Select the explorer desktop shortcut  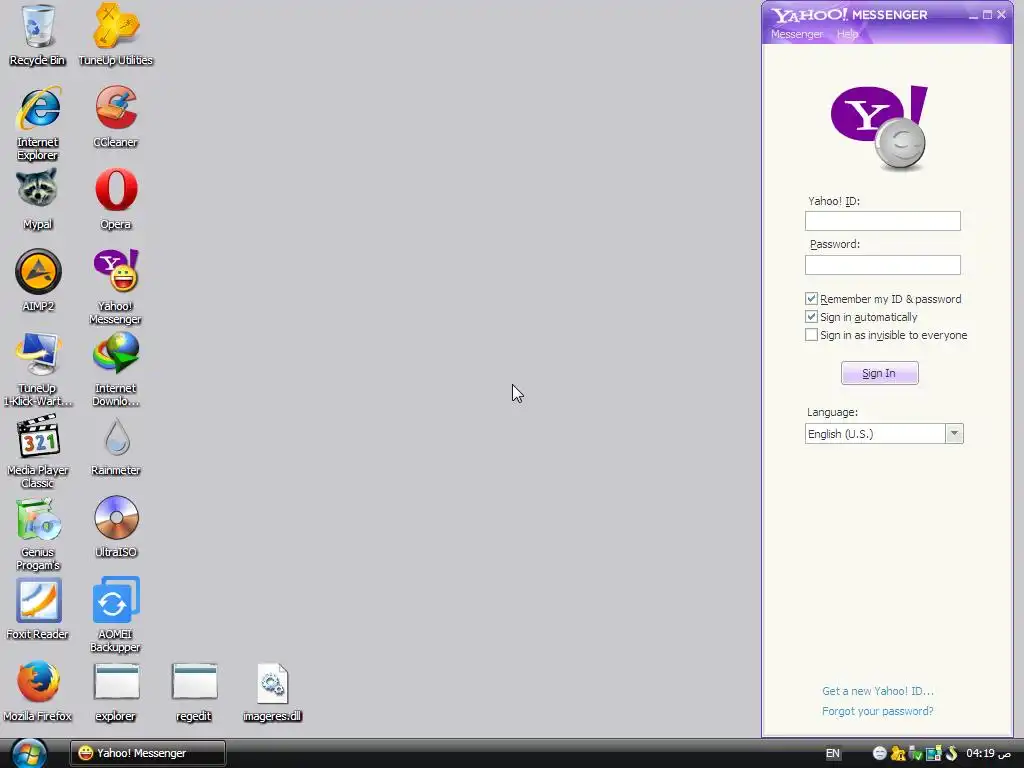(116, 691)
